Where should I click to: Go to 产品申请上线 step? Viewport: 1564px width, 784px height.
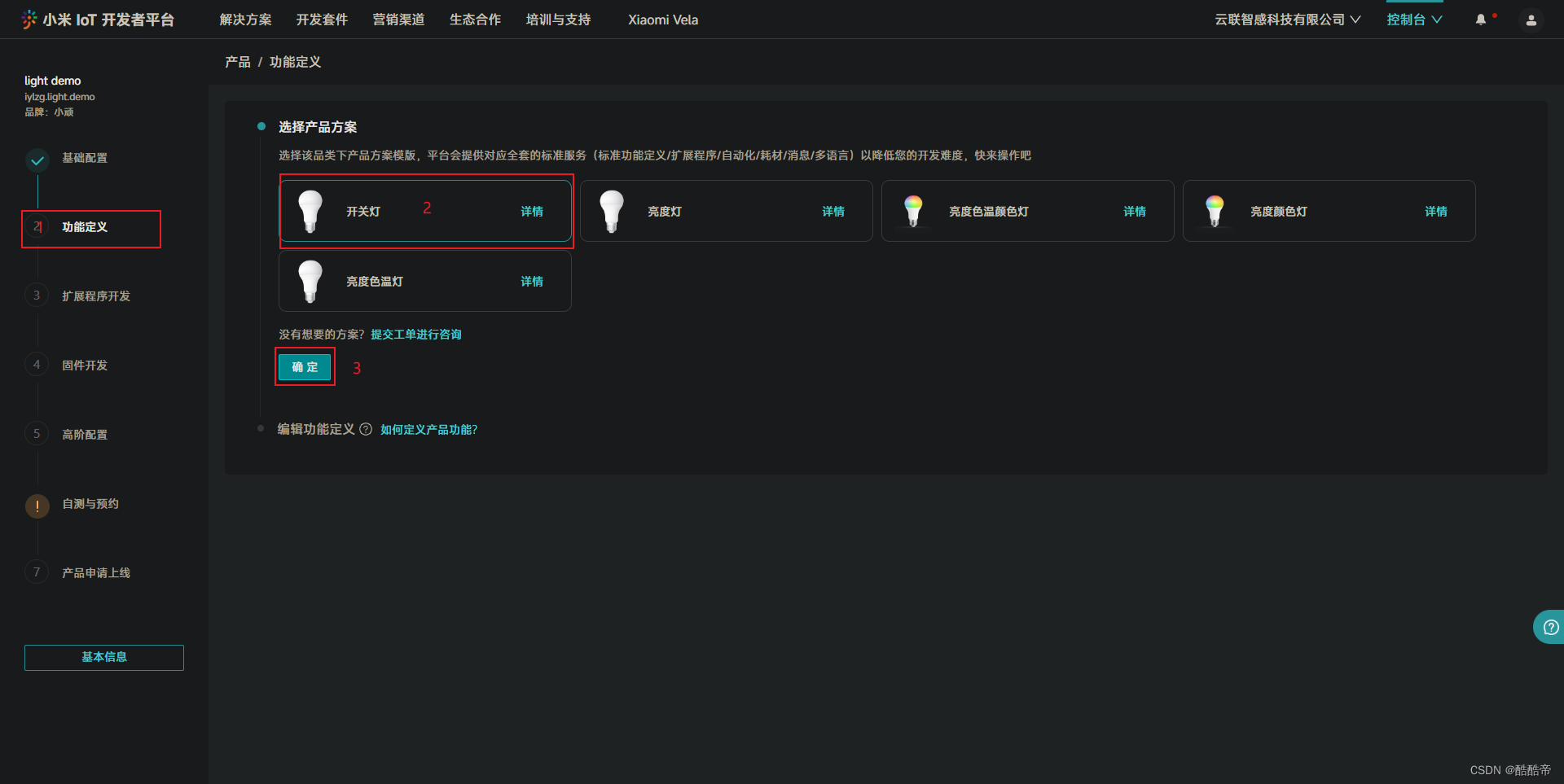tap(96, 573)
